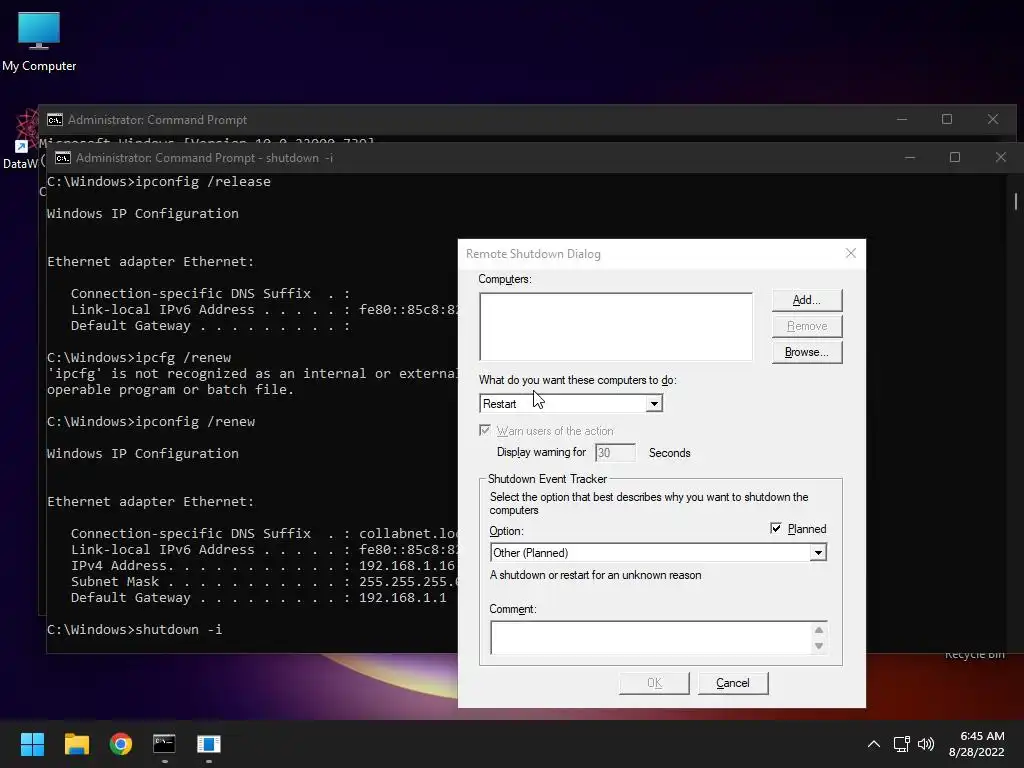Viewport: 1024px width, 768px height.
Task: Click the 'ipcfg /renew' command text
Action: point(183,358)
